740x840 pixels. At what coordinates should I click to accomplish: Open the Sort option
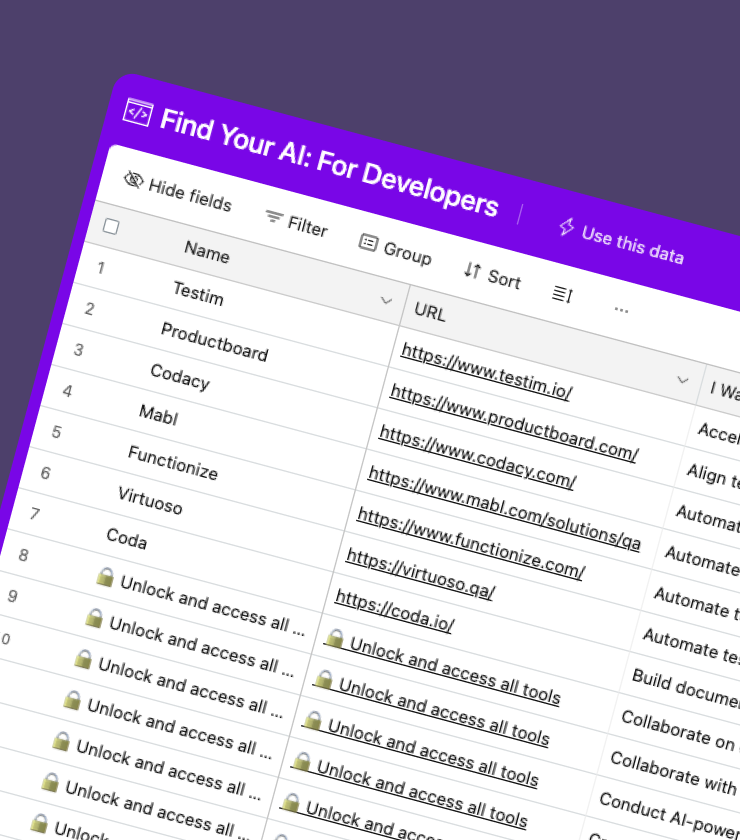(x=492, y=275)
